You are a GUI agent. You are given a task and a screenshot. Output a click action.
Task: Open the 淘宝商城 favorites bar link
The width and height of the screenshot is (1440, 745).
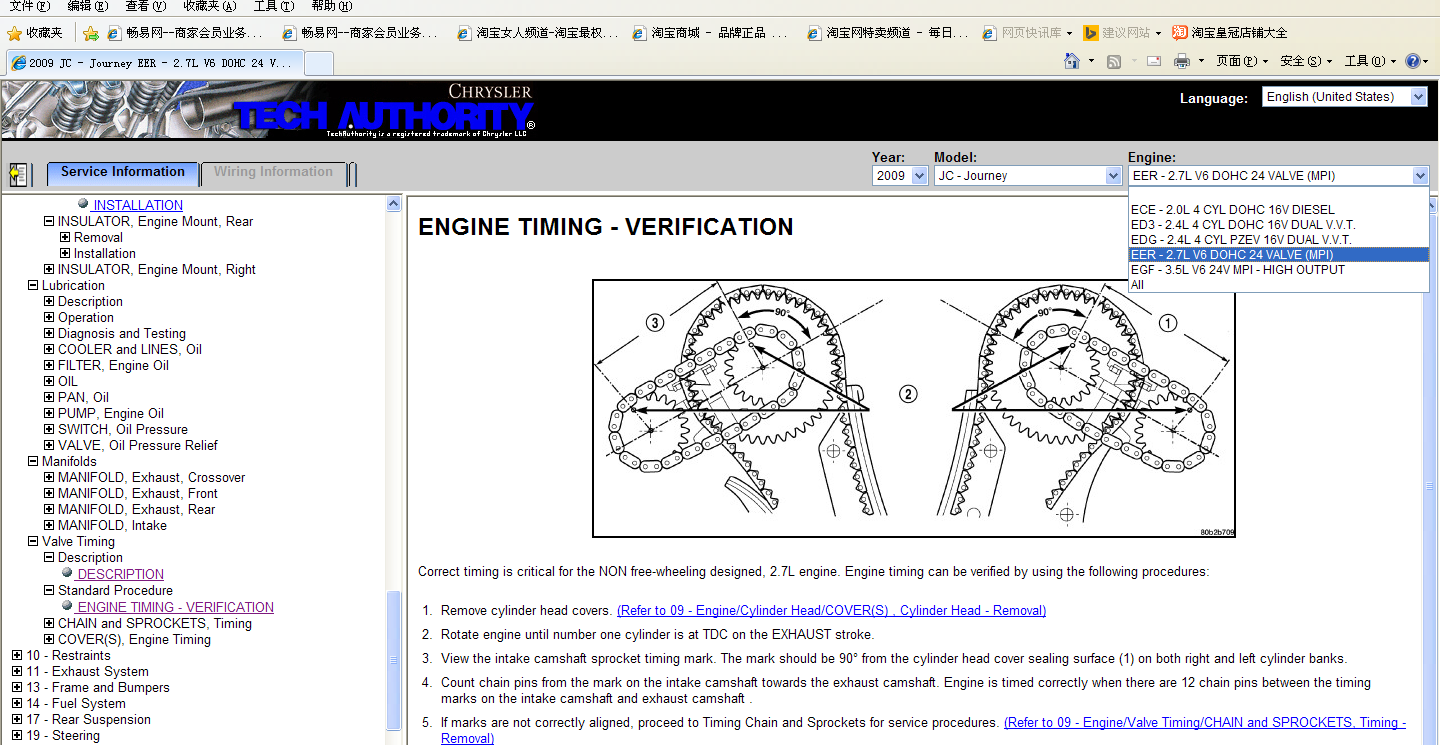point(710,33)
